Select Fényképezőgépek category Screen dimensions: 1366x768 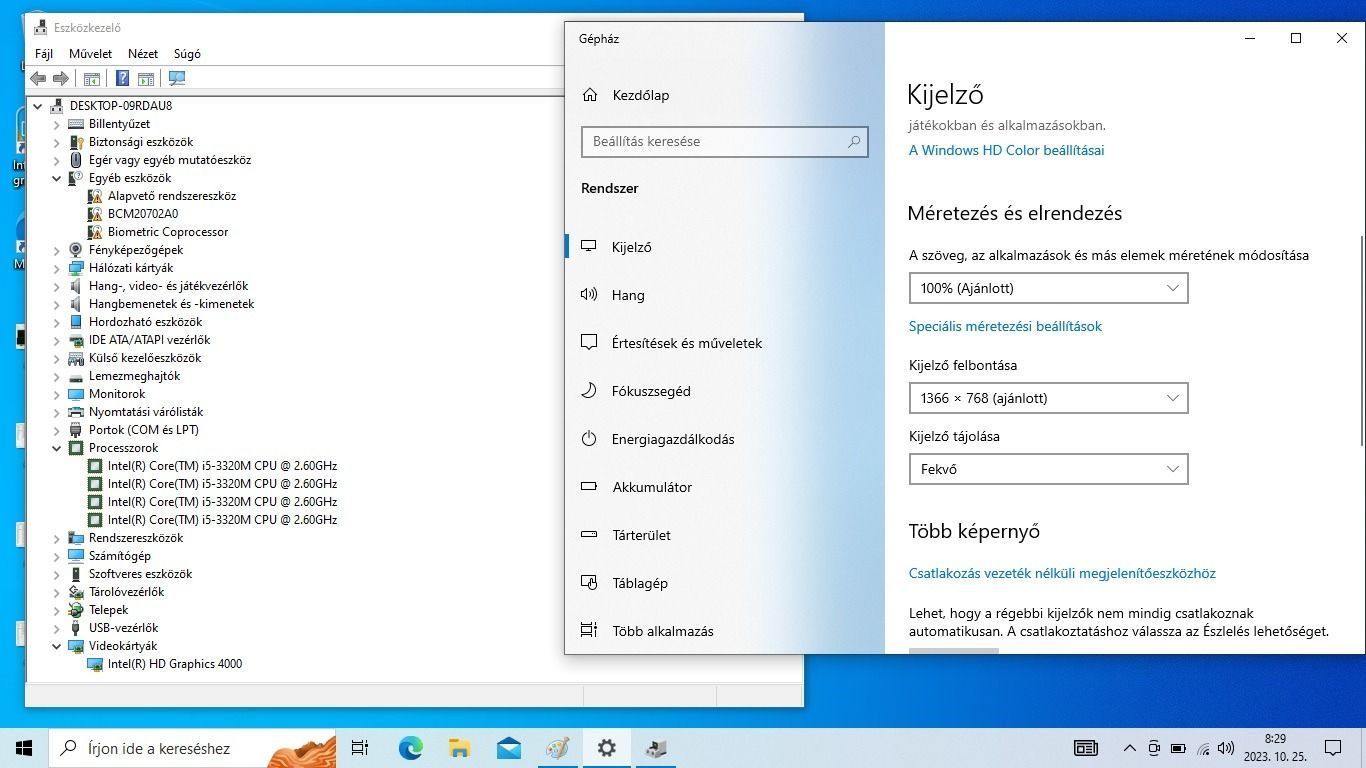click(x=136, y=250)
